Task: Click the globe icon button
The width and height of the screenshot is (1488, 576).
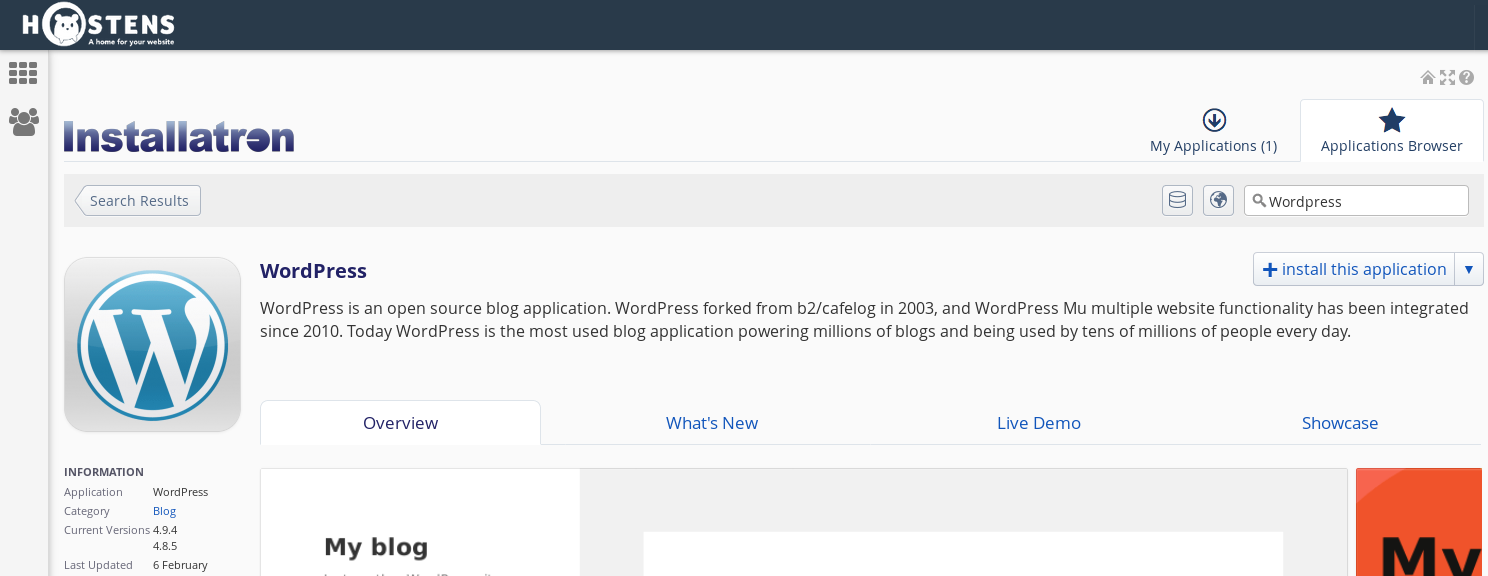Action: point(1218,200)
